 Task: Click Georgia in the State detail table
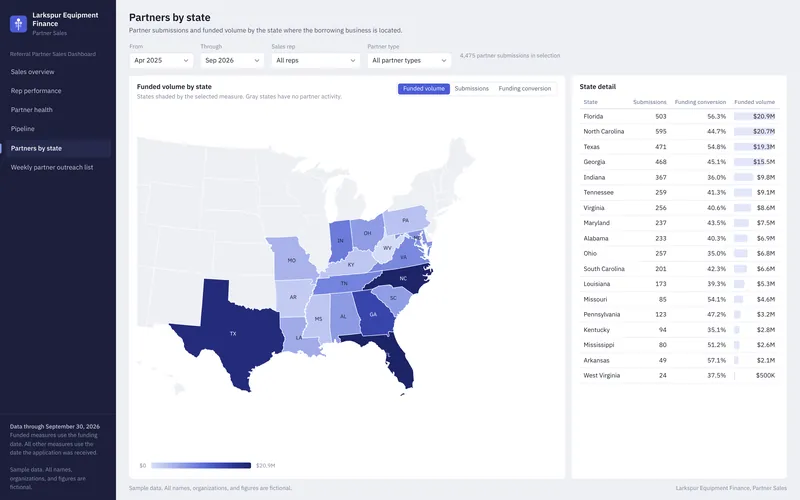pos(679,162)
